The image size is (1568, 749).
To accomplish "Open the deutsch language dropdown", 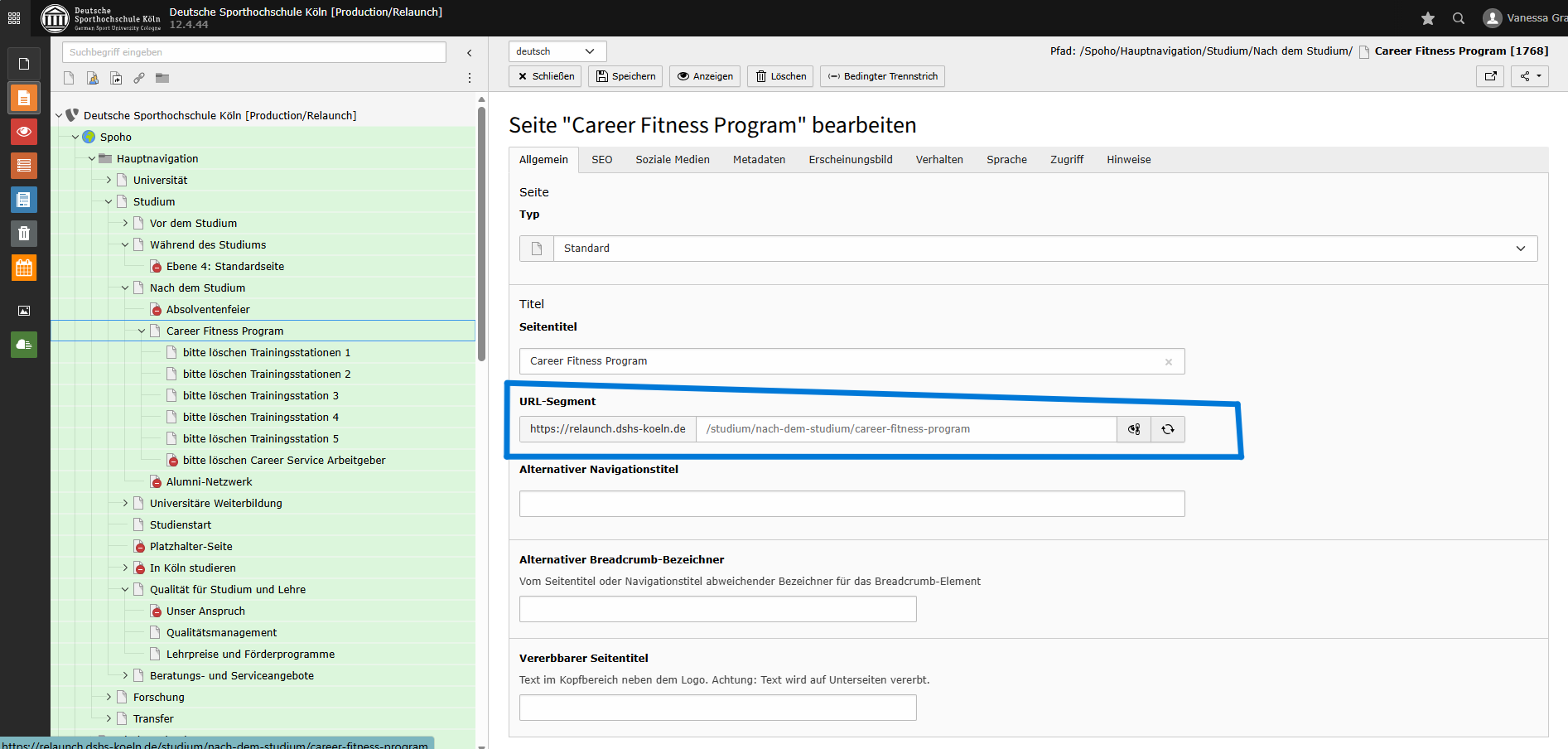I will point(557,51).
